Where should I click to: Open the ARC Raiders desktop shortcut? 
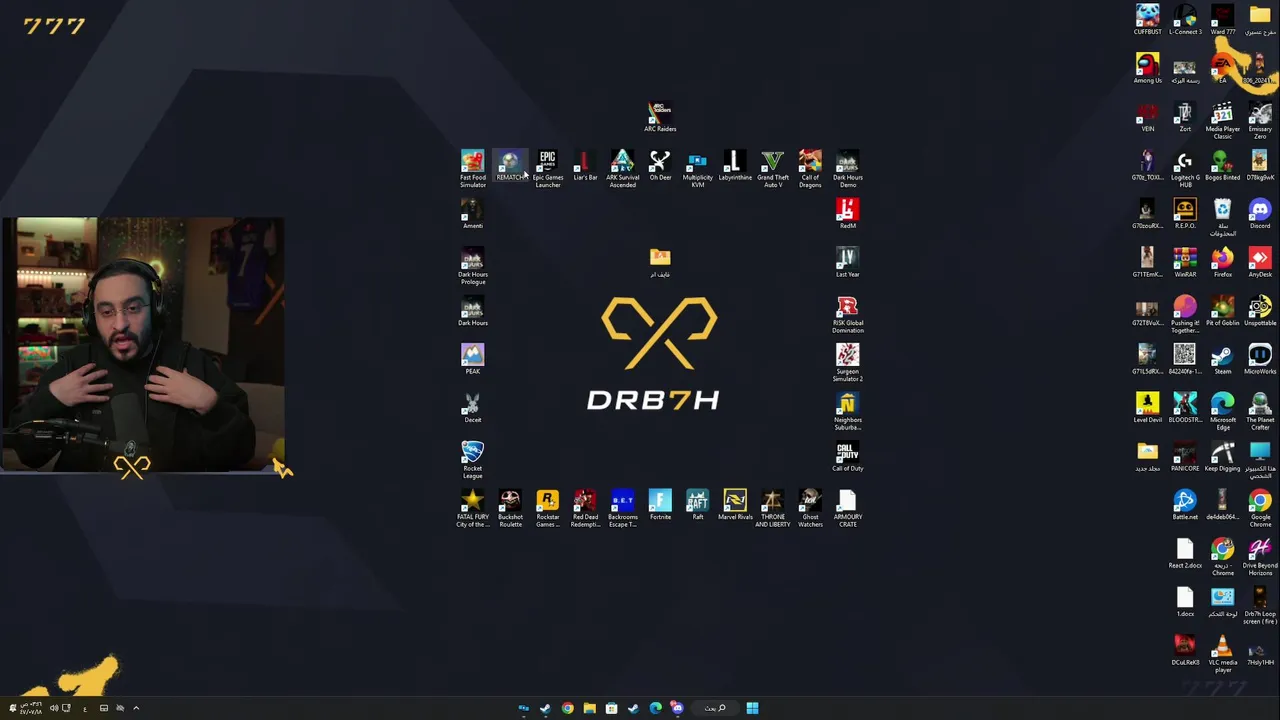point(660,116)
